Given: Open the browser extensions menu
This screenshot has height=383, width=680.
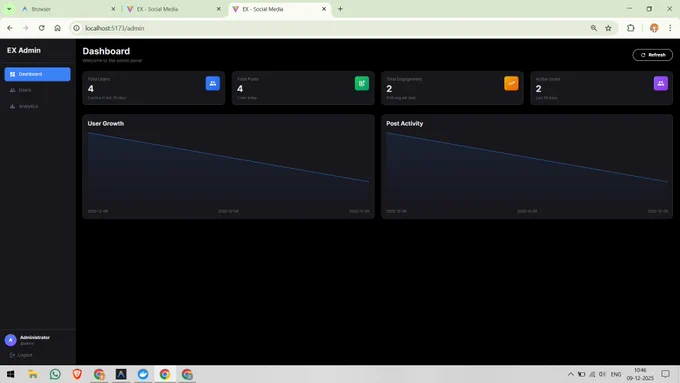Looking at the screenshot, I should pos(631,28).
